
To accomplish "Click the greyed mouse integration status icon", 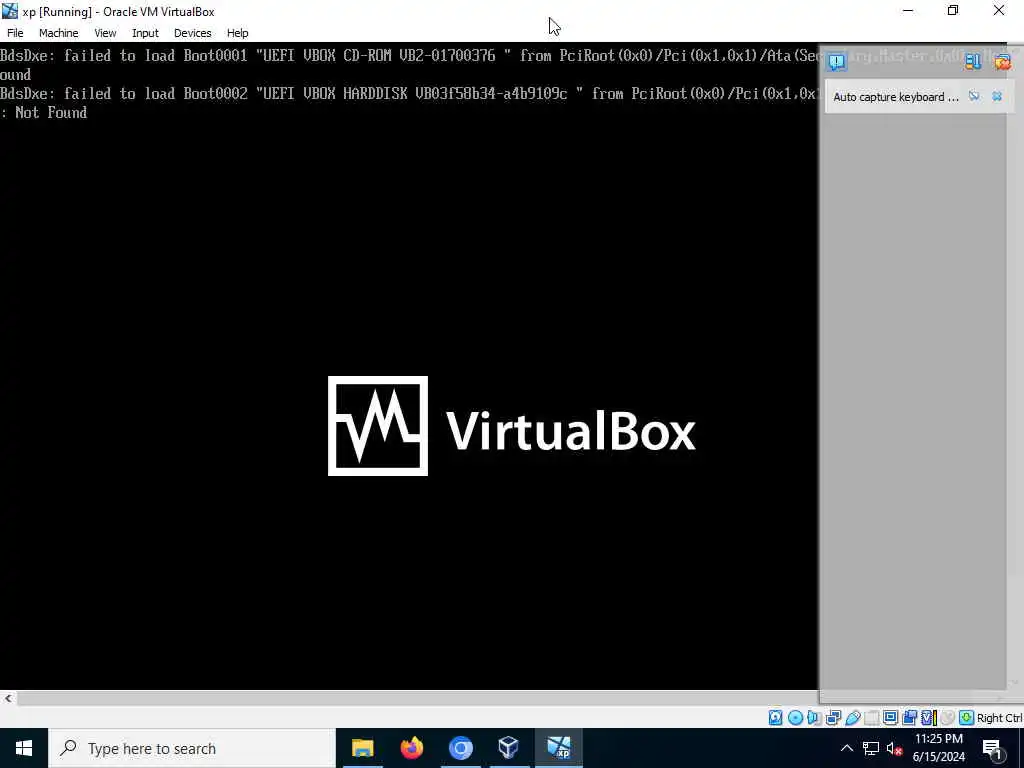I will (x=948, y=718).
